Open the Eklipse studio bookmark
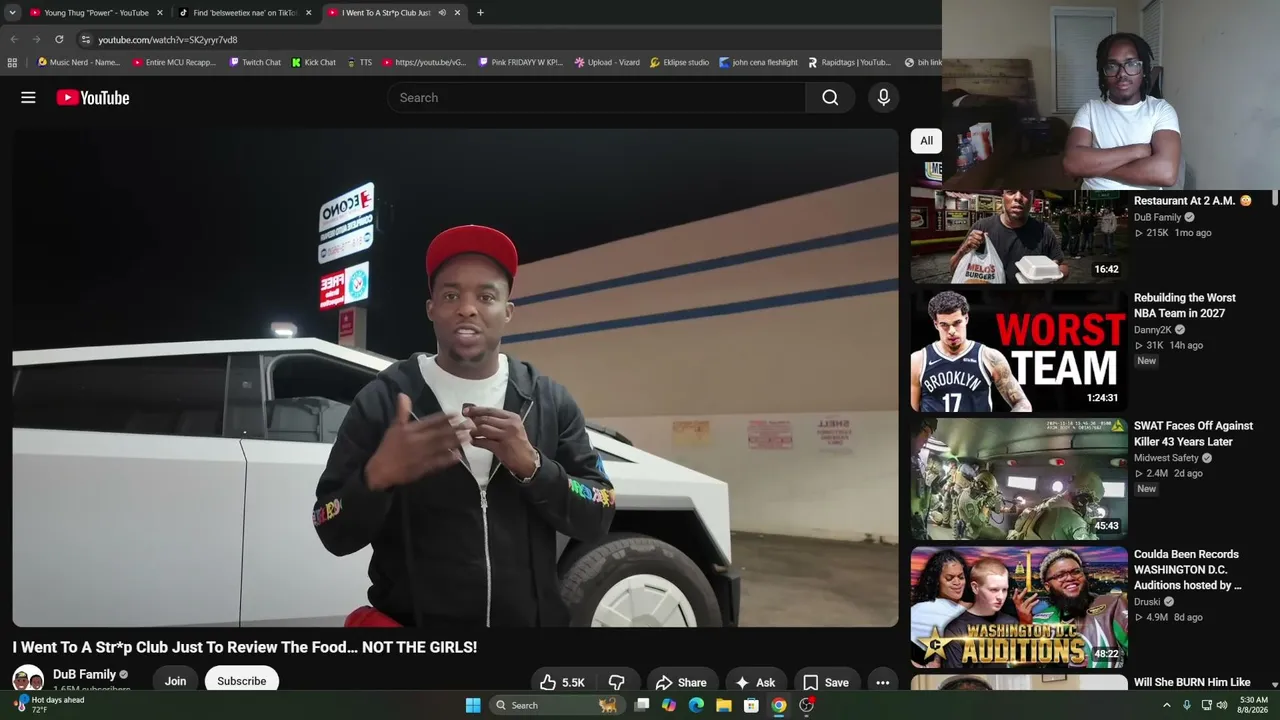 (679, 62)
